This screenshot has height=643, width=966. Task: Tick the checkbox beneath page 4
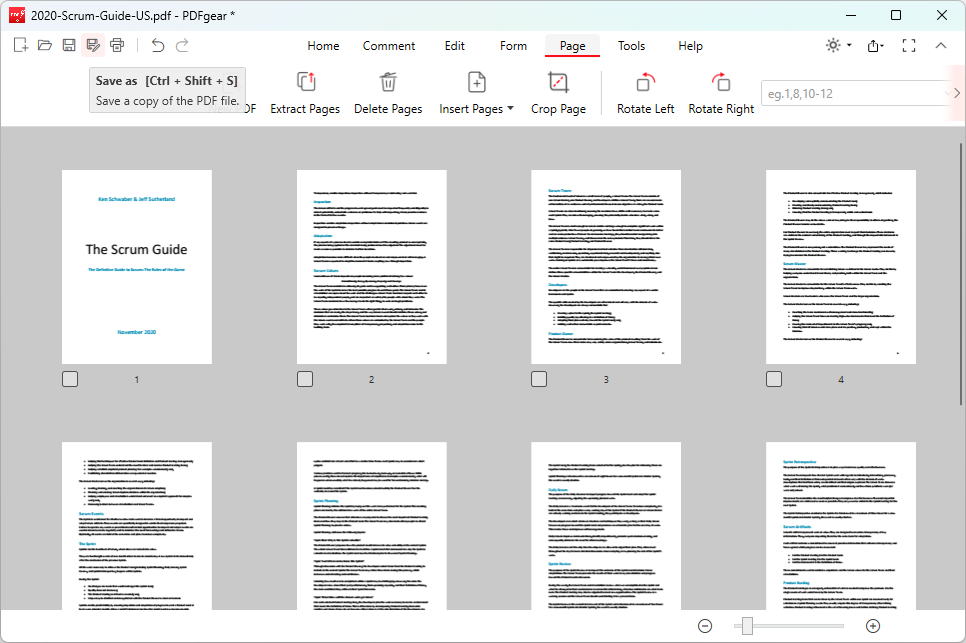tap(774, 378)
